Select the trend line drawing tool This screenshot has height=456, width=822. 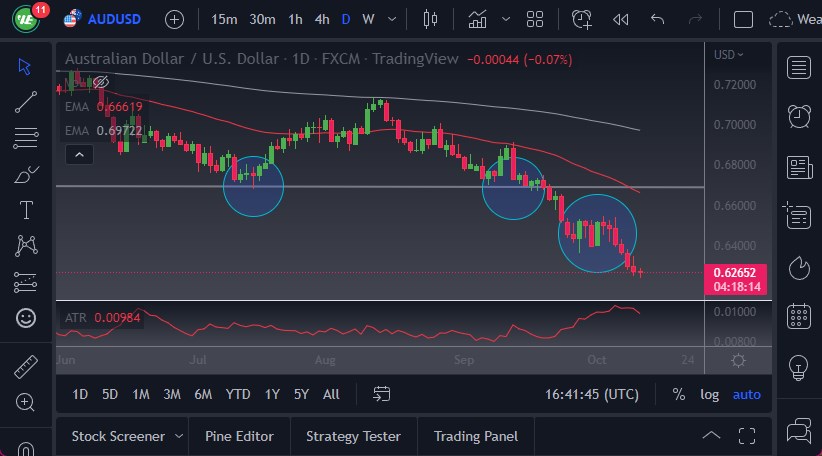[x=26, y=102]
